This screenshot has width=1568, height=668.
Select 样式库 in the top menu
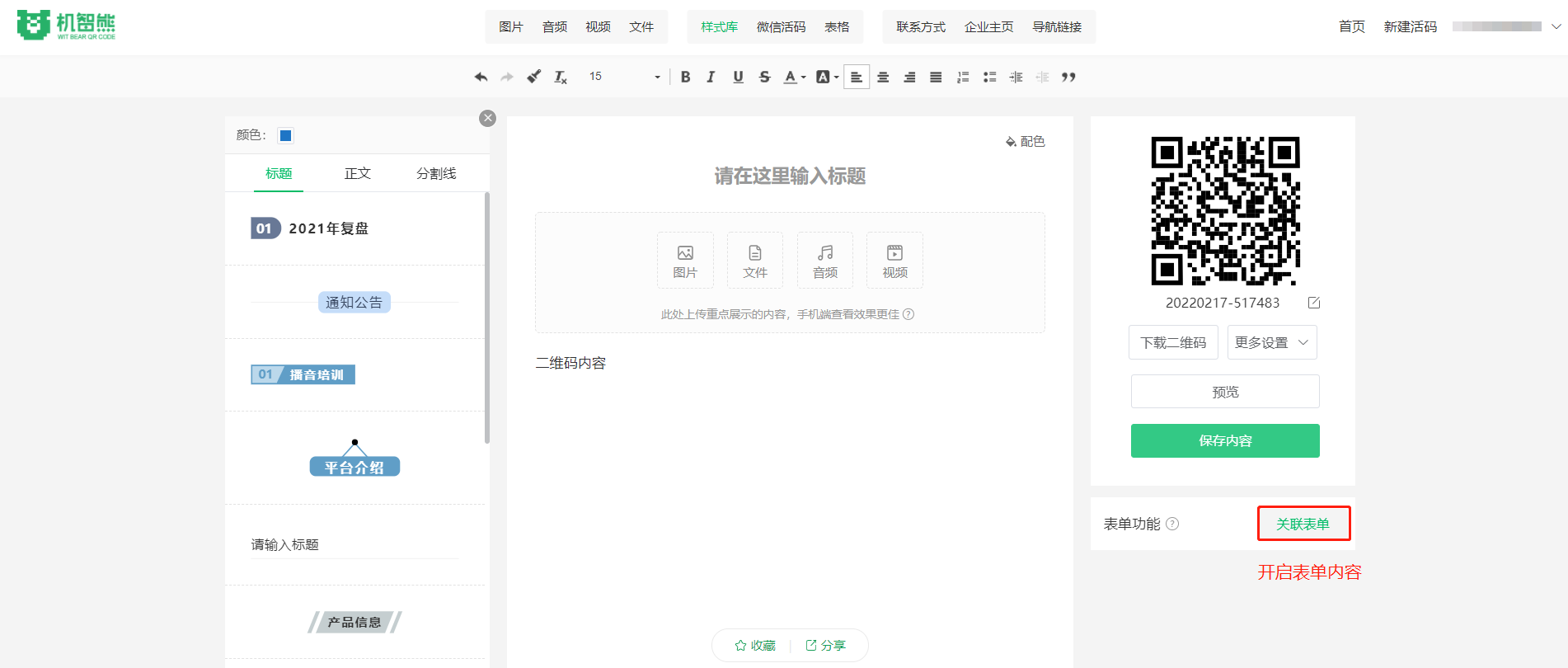tap(719, 26)
